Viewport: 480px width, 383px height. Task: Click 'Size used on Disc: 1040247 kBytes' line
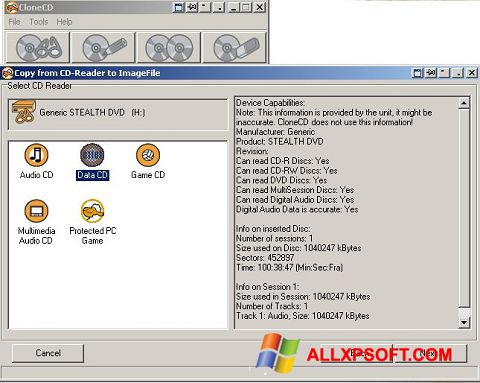(x=298, y=248)
